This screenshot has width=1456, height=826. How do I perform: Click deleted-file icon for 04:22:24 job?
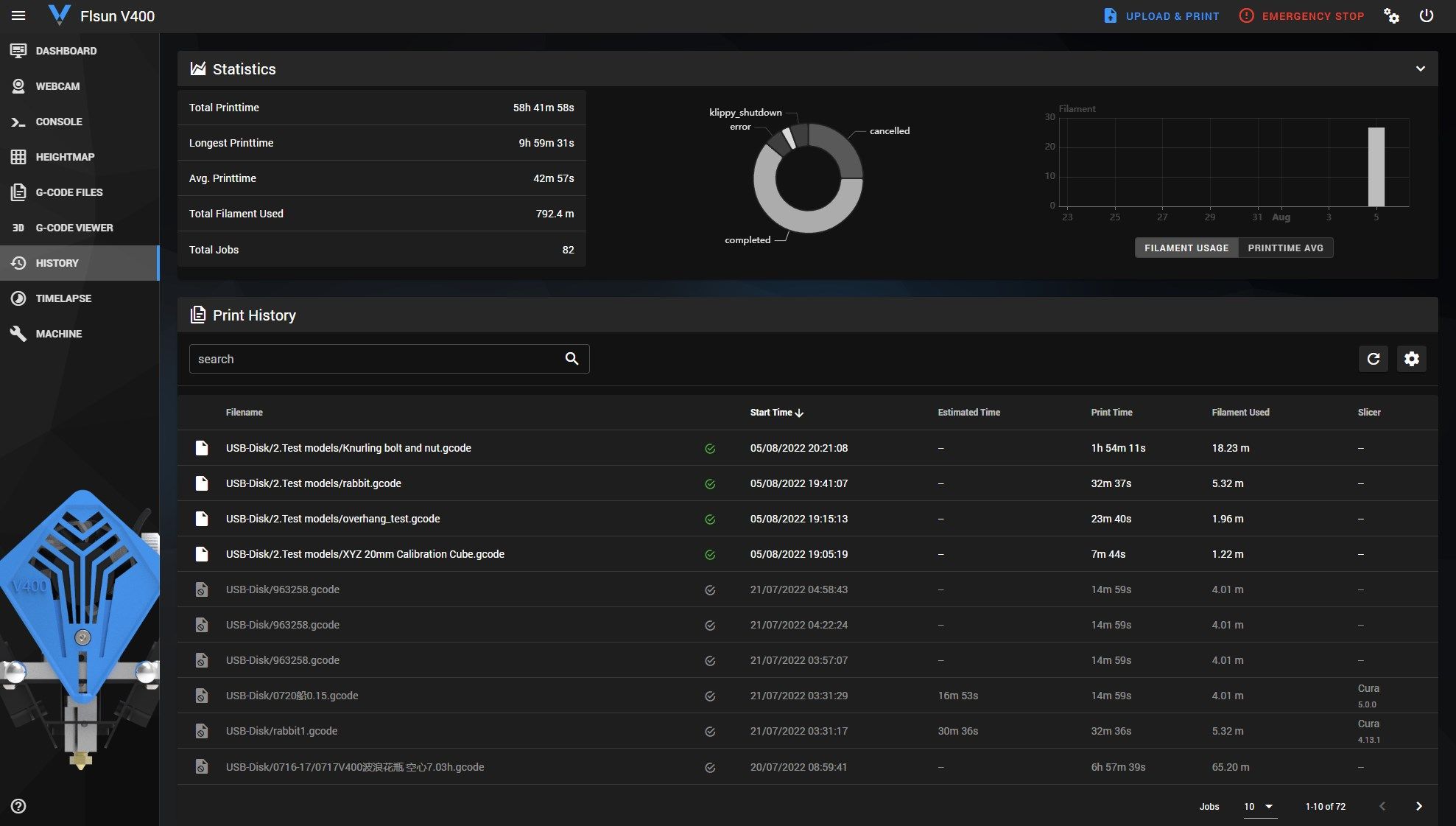coord(201,625)
